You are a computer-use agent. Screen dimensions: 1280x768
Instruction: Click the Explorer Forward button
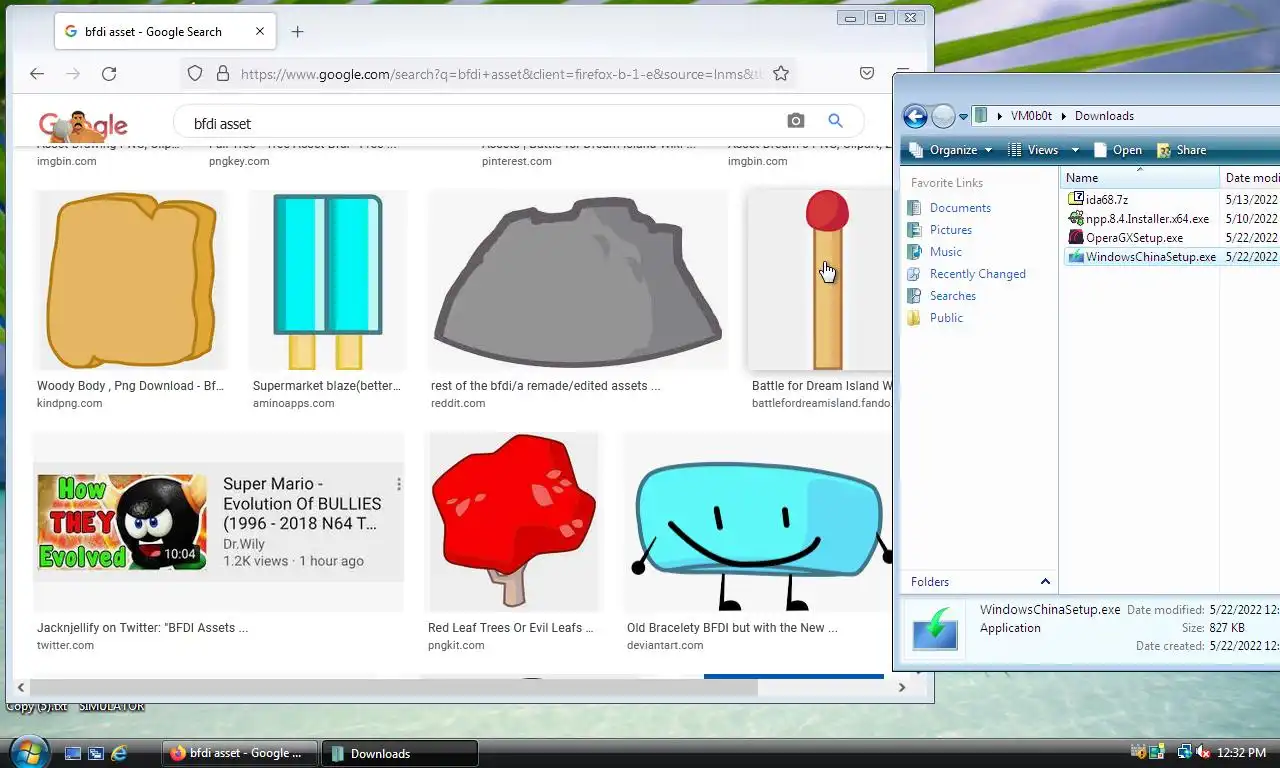point(943,116)
